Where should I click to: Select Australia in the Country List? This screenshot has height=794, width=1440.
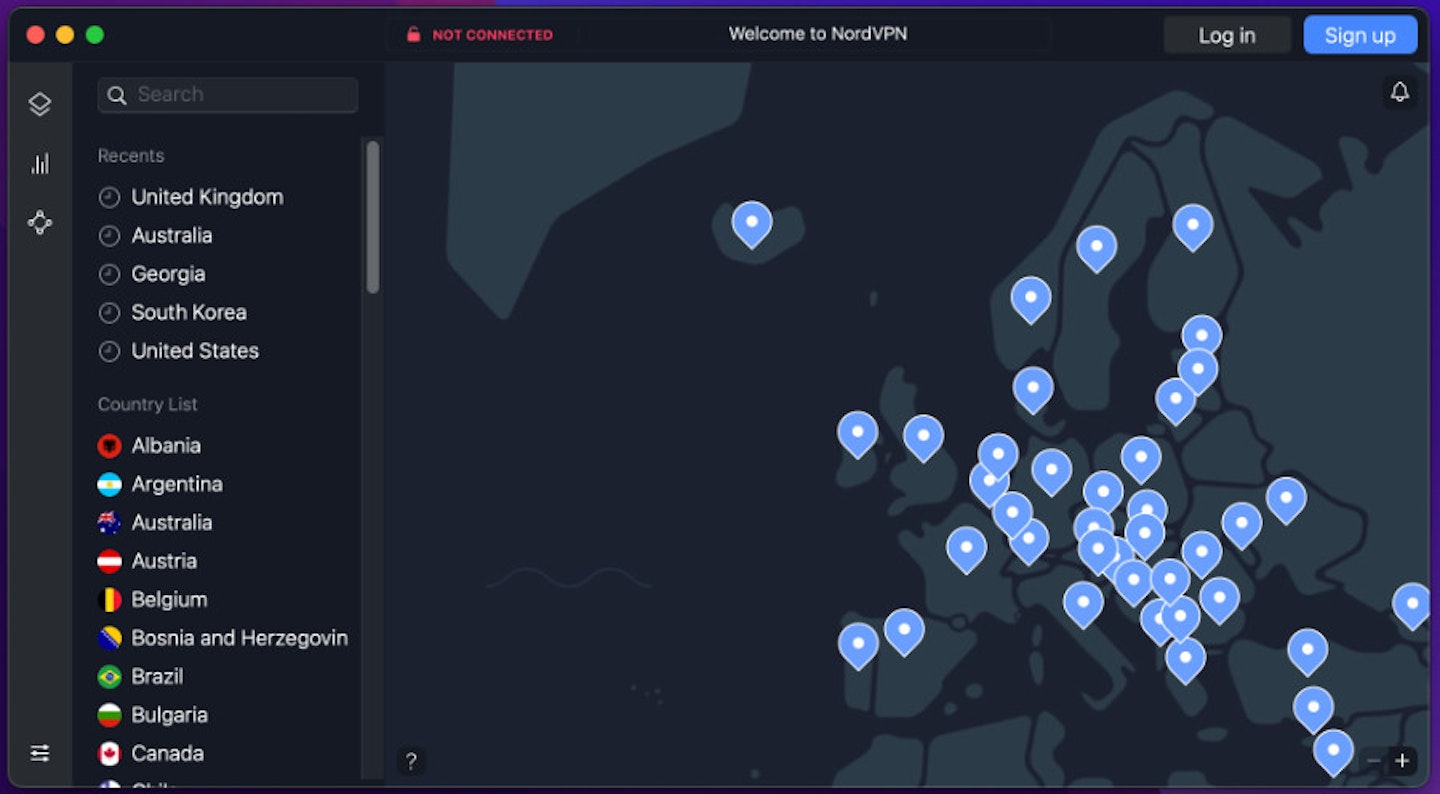[x=155, y=523]
